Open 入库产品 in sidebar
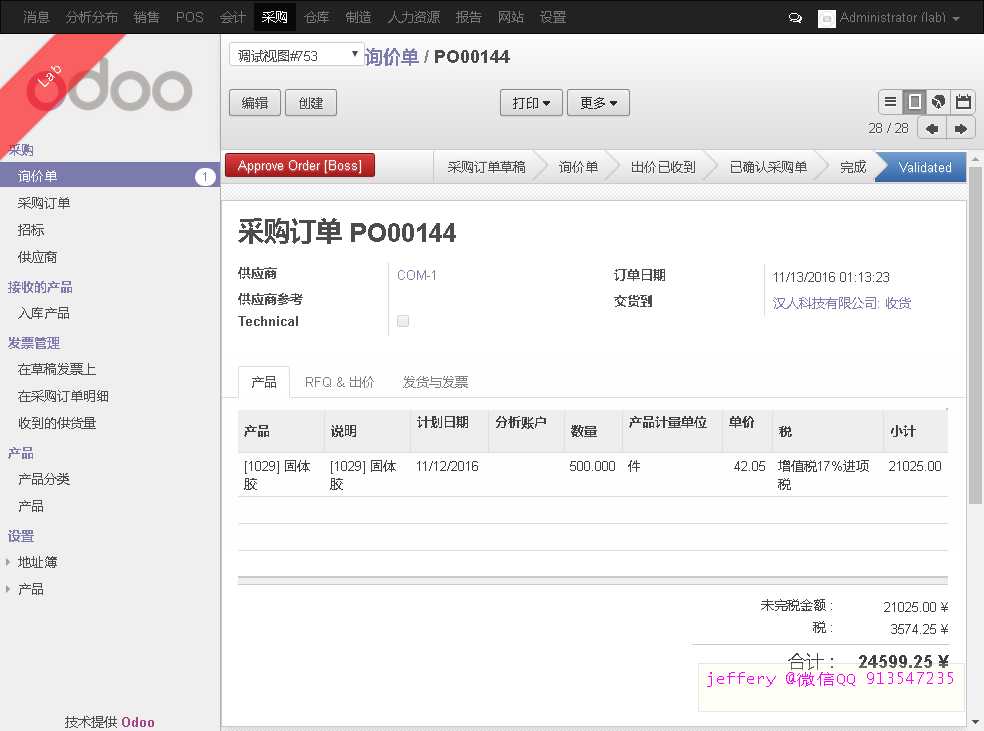 [x=43, y=313]
